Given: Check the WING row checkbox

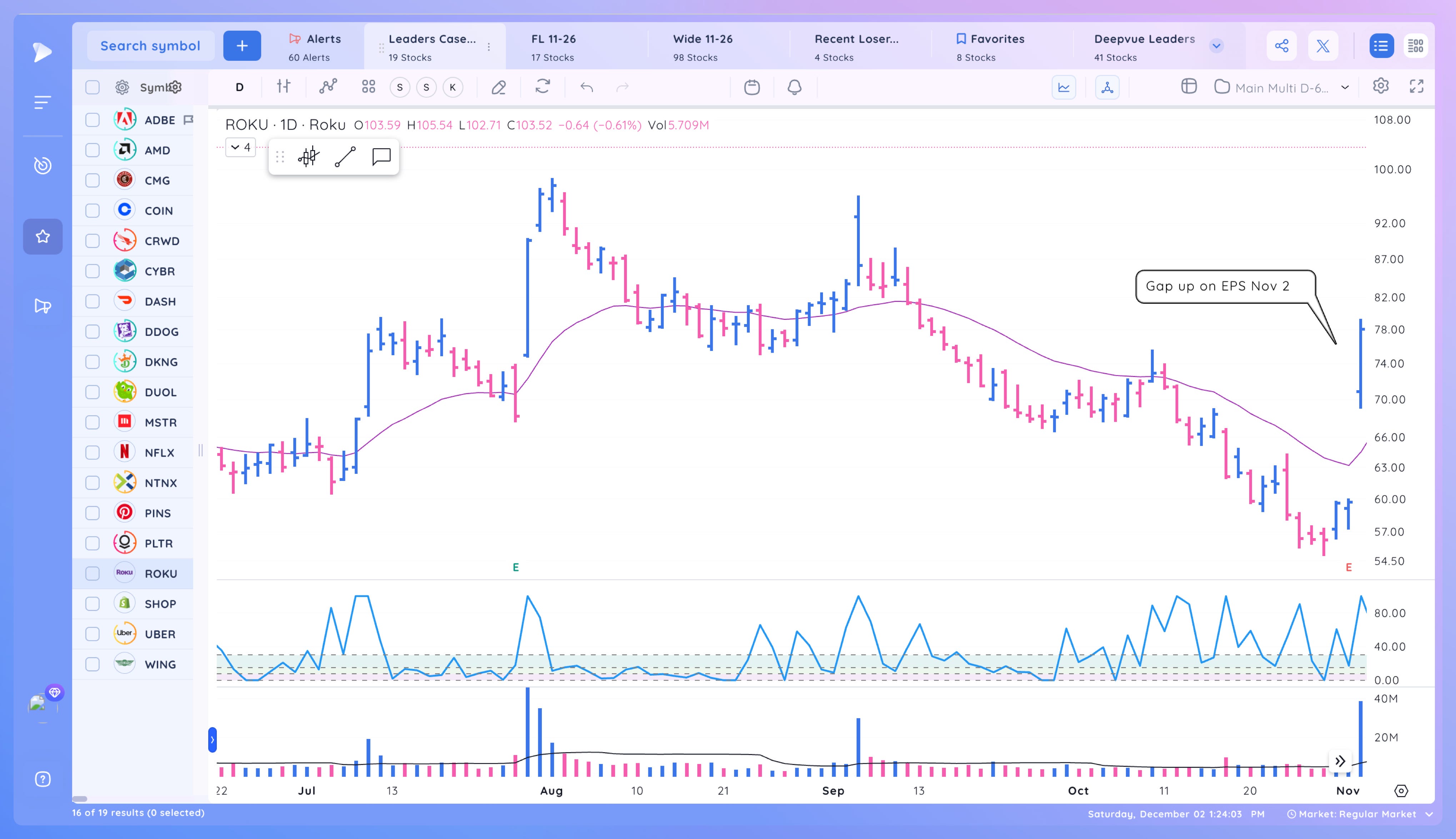Looking at the screenshot, I should tap(92, 664).
